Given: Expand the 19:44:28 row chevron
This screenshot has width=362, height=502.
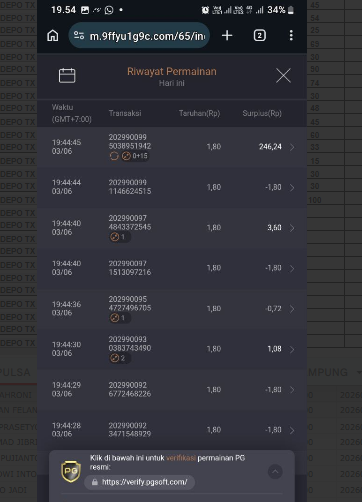Looking at the screenshot, I should 292,430.
